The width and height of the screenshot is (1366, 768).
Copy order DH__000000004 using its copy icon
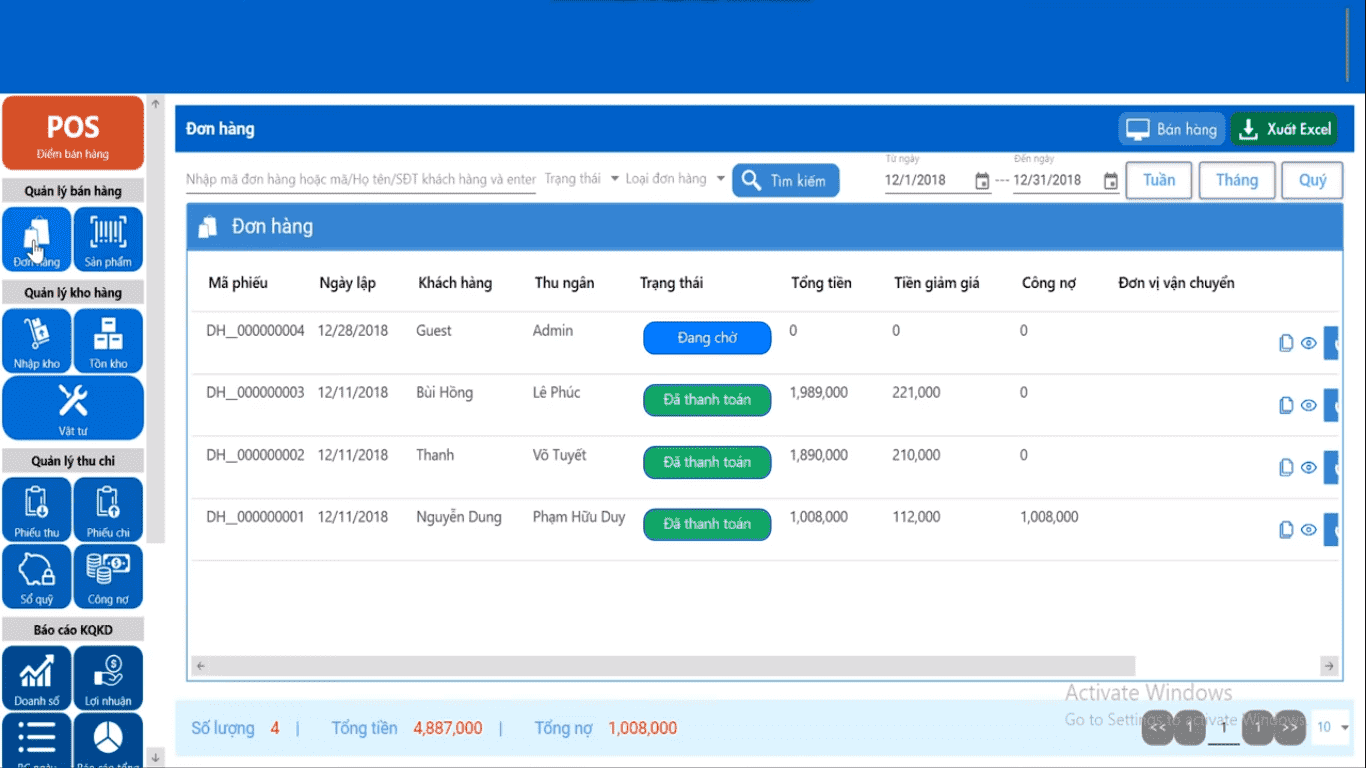tap(1287, 343)
